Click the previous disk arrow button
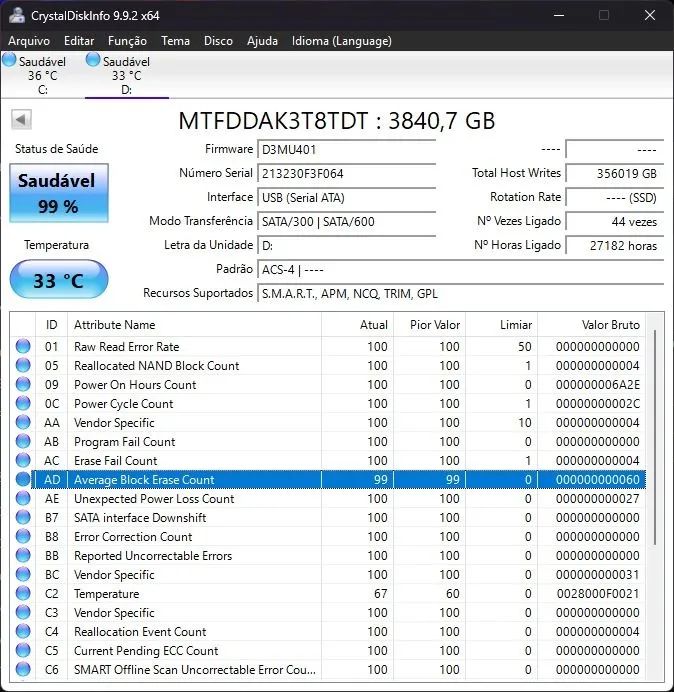 coord(21,120)
